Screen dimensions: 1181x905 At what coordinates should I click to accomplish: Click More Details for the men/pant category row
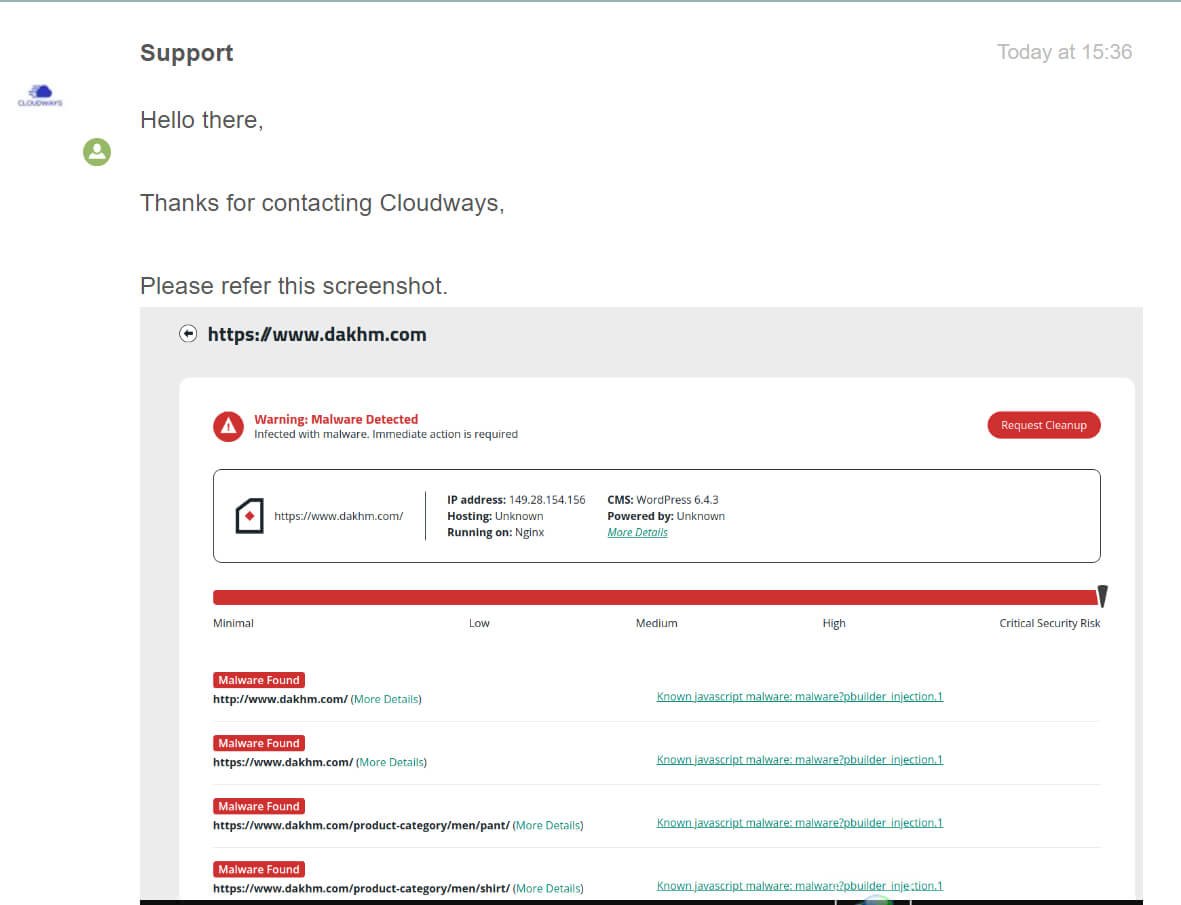(548, 824)
